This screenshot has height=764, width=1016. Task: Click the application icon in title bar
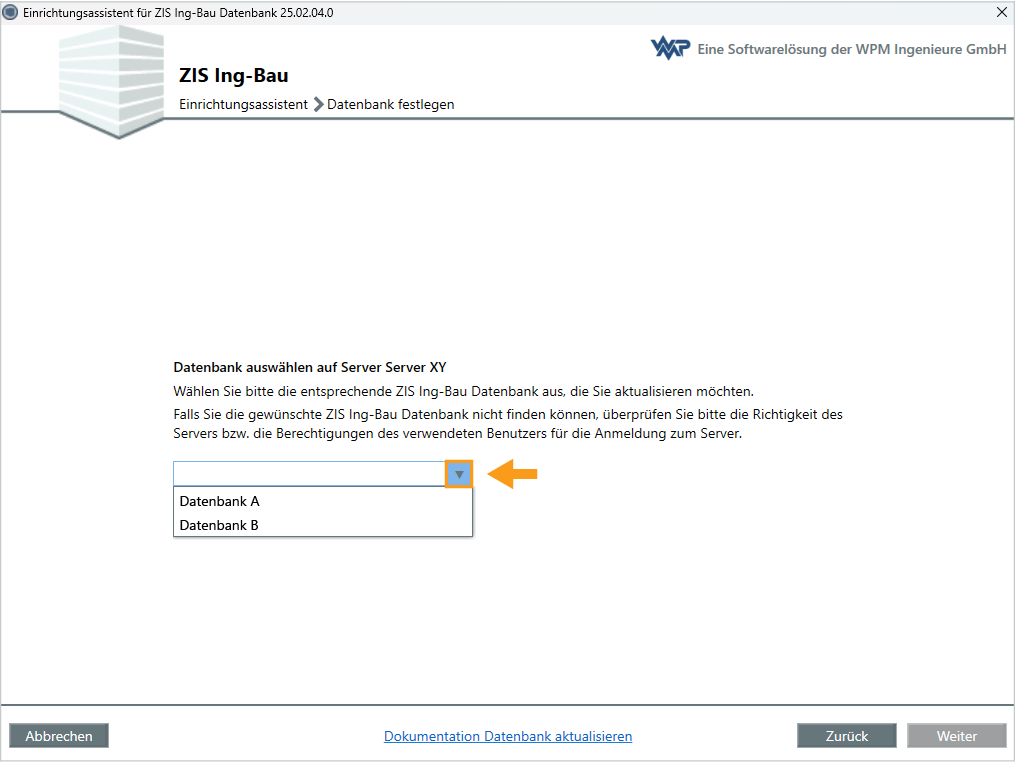10,12
